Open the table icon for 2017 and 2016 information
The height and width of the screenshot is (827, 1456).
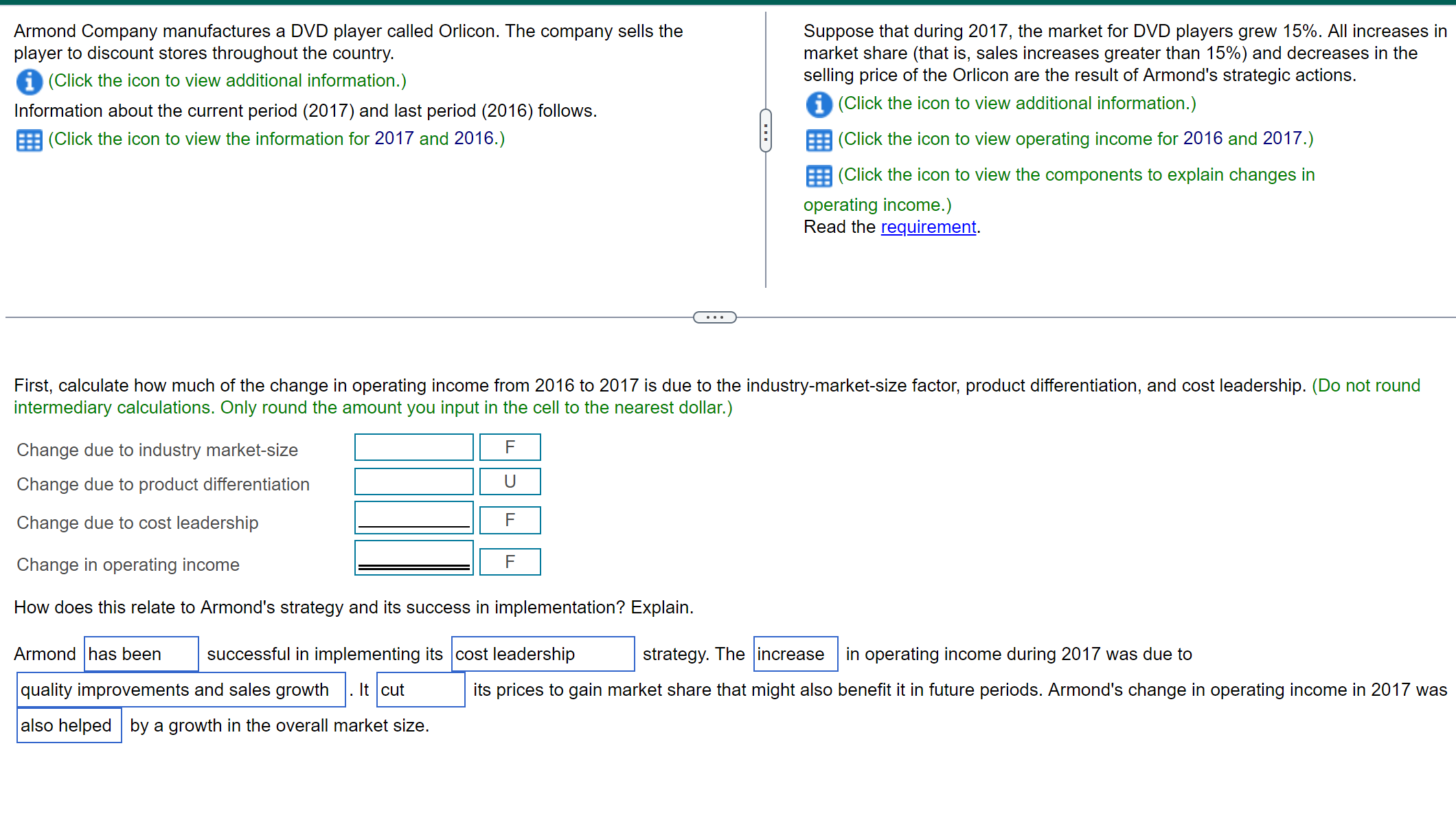point(29,139)
